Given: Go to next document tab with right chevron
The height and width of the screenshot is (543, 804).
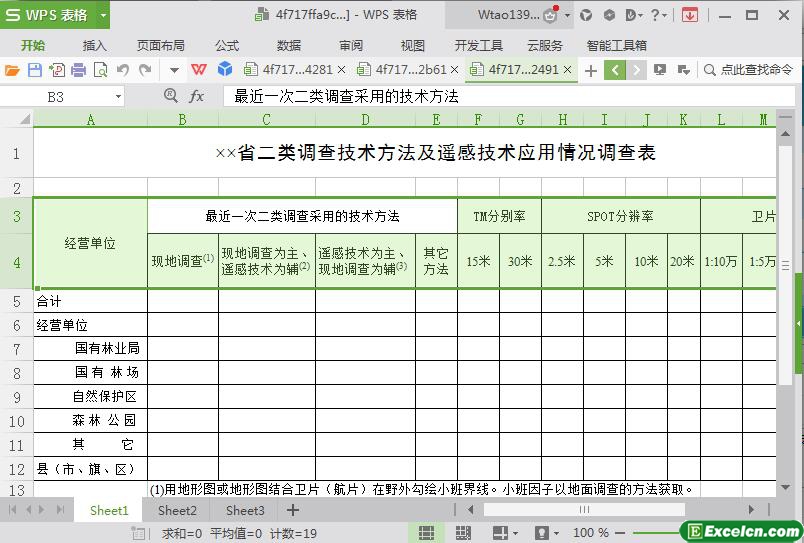Looking at the screenshot, I should tap(636, 70).
